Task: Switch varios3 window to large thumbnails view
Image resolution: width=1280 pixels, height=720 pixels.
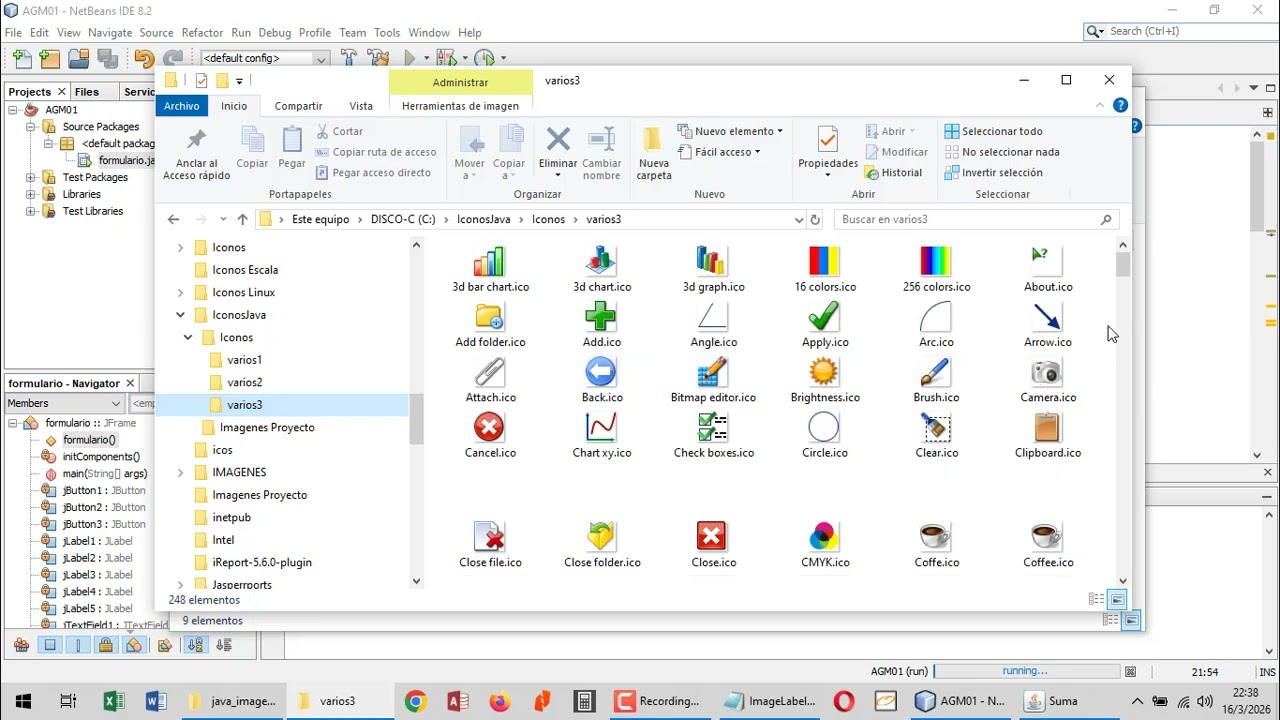Action: click(x=1117, y=599)
